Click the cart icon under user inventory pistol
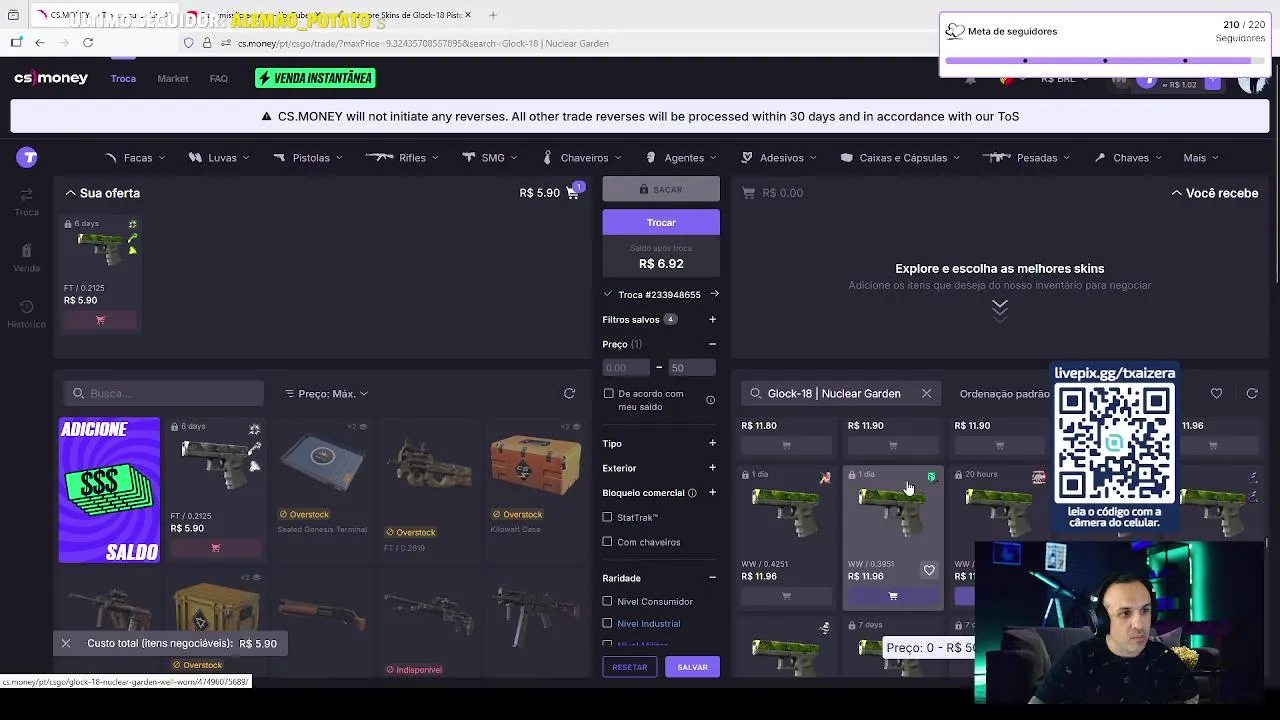Viewport: 1280px width, 720px height. (216, 548)
